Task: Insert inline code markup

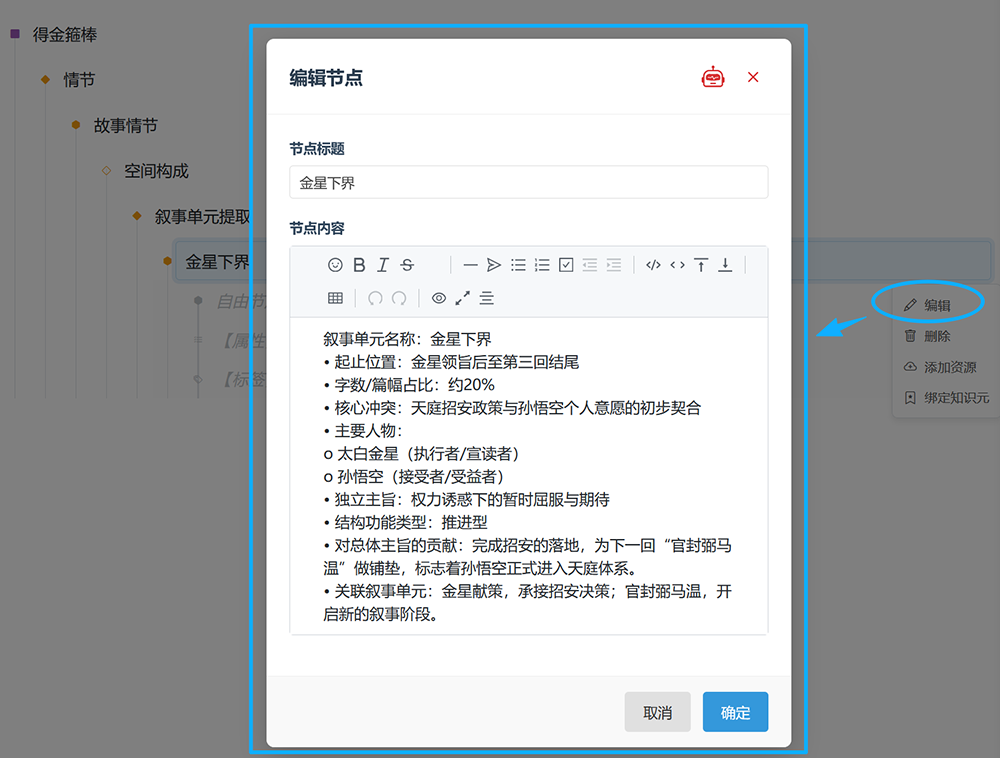Action: point(677,265)
